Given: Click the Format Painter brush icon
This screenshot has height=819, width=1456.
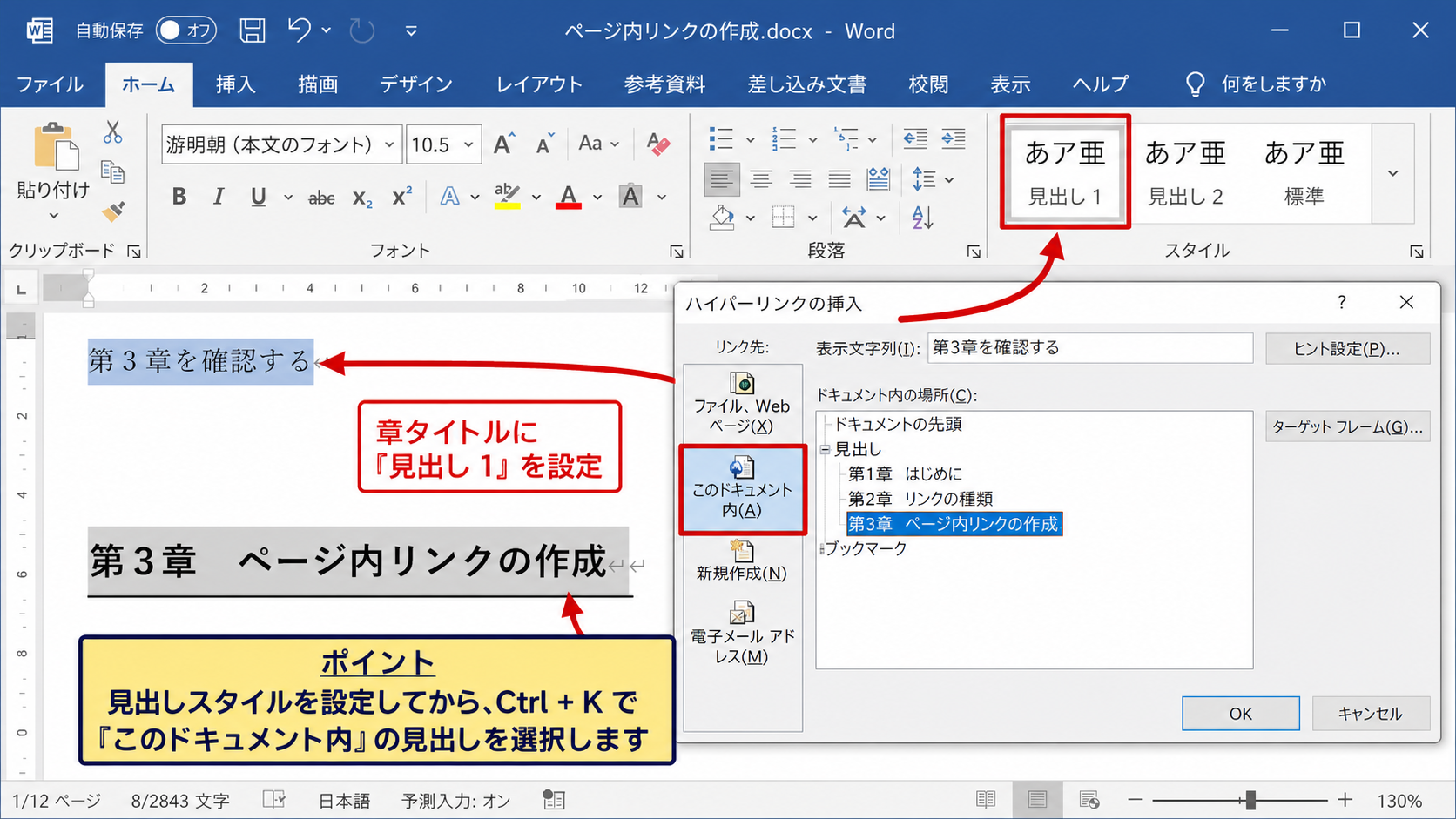Looking at the screenshot, I should tap(113, 211).
